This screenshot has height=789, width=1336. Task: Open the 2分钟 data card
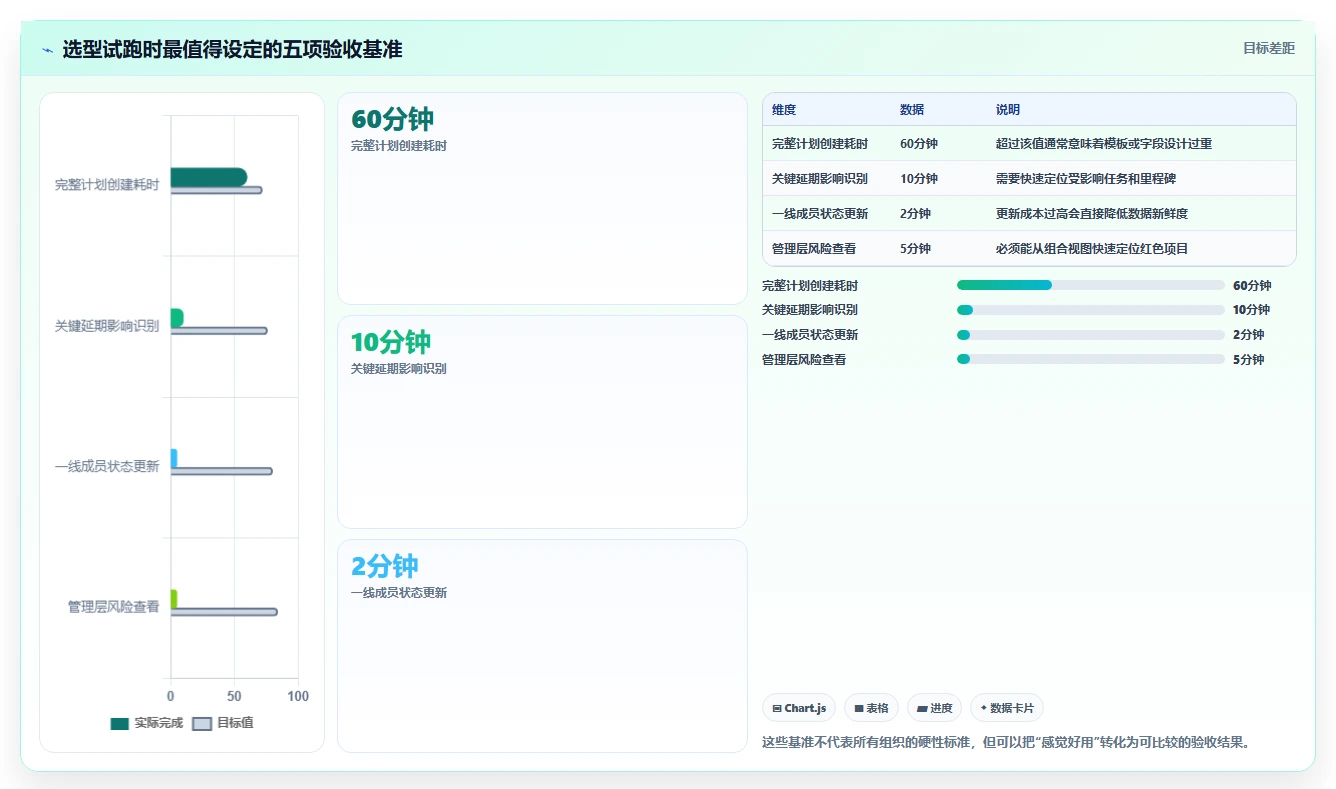pos(542,646)
